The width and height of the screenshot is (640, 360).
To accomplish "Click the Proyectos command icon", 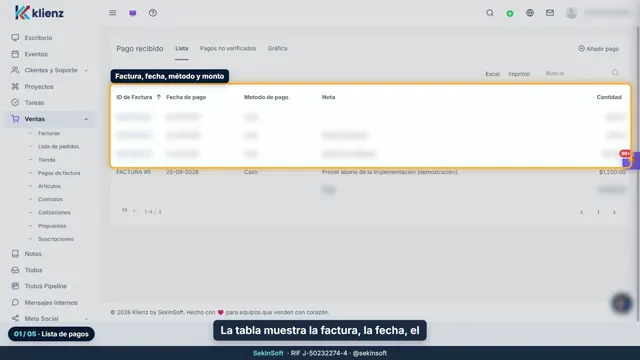I will tap(15, 87).
